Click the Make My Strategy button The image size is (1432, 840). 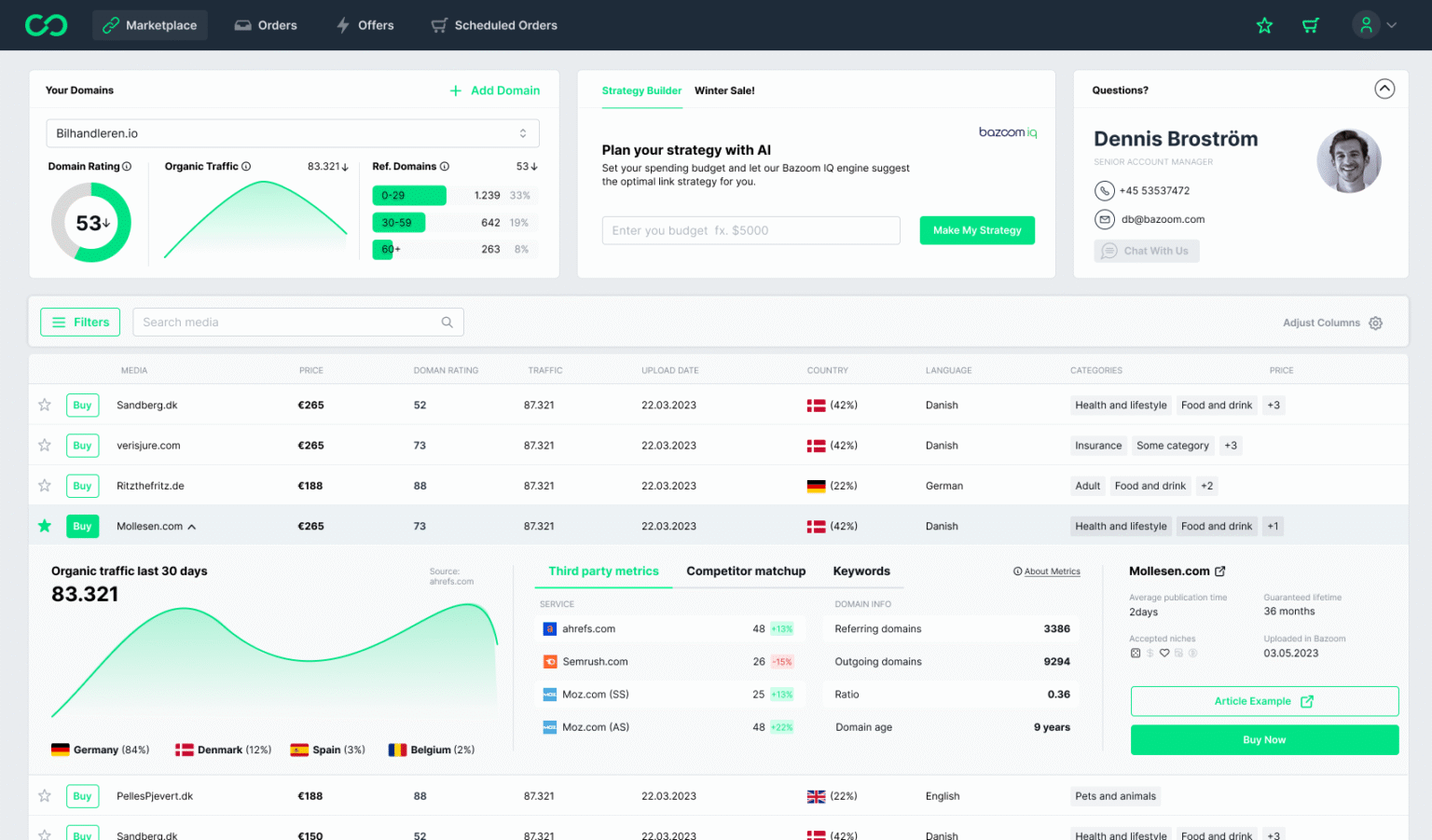coord(976,230)
